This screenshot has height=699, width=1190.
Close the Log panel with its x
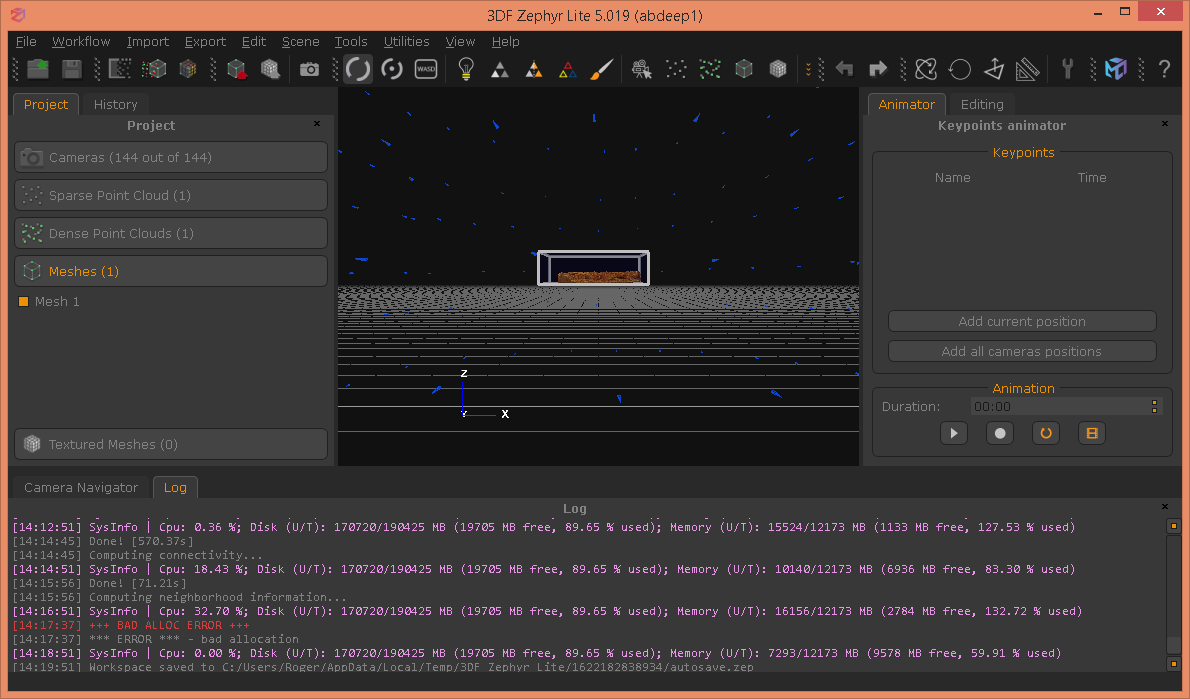1165,506
